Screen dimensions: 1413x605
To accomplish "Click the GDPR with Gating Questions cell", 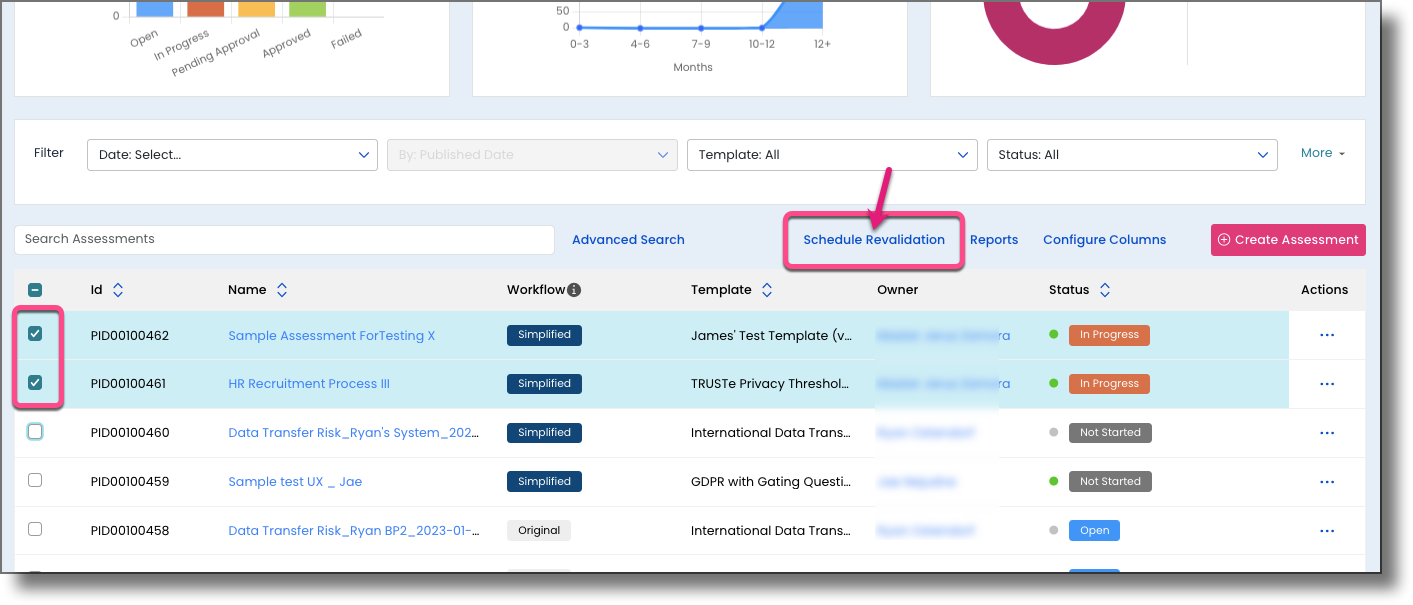I will (771, 482).
